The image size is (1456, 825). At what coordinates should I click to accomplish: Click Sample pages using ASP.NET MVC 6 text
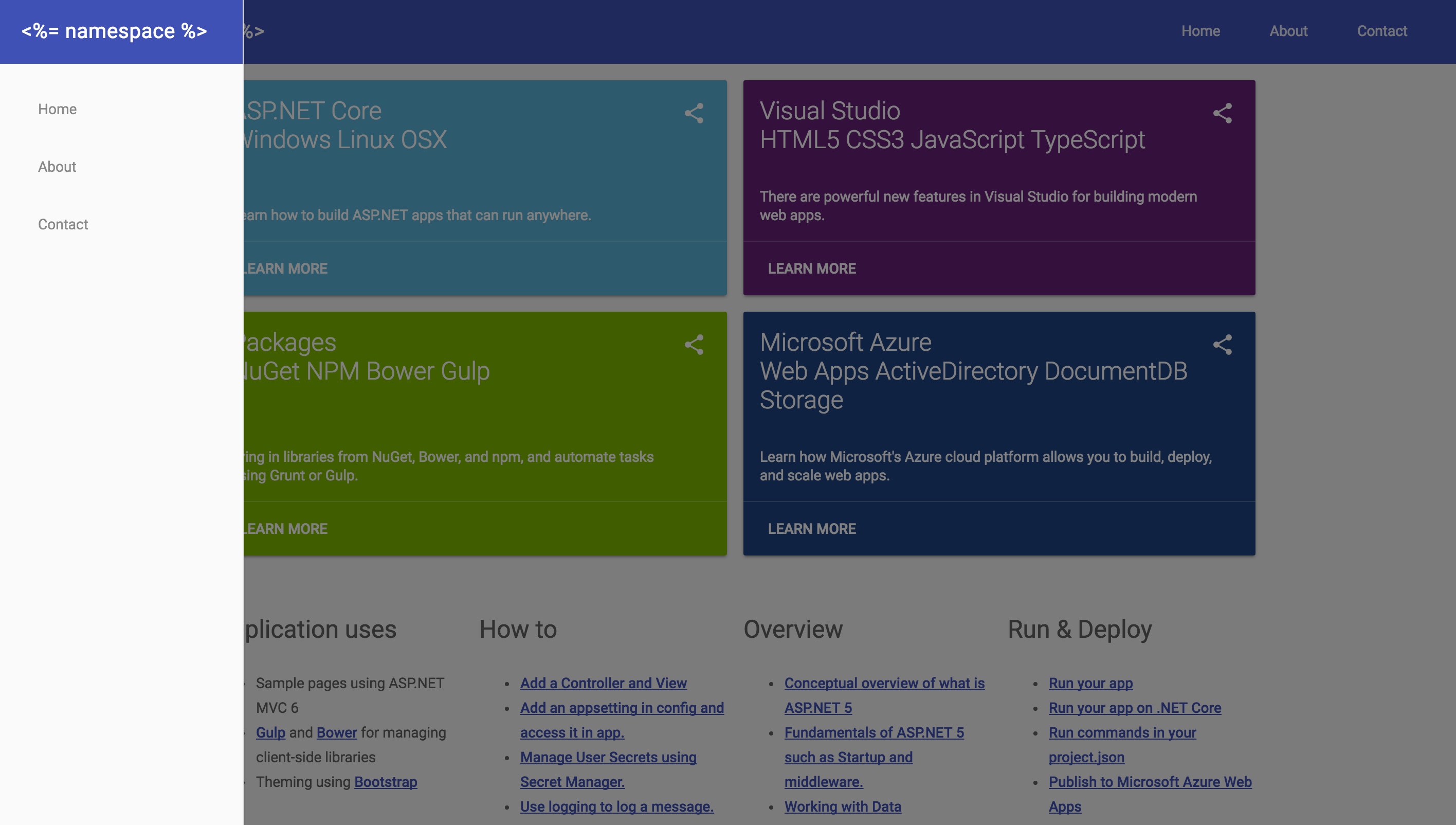(x=350, y=695)
